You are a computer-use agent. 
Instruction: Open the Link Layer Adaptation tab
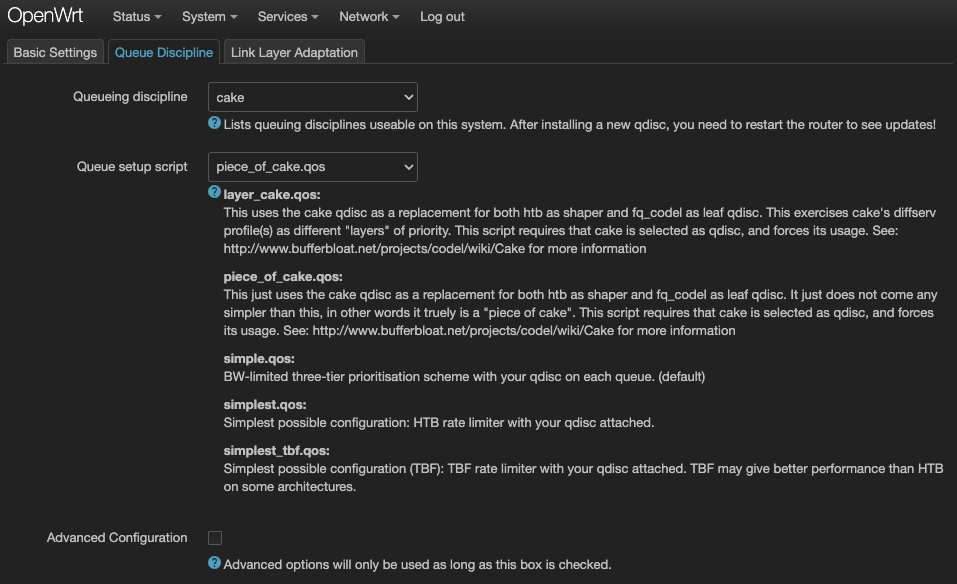click(x=294, y=52)
